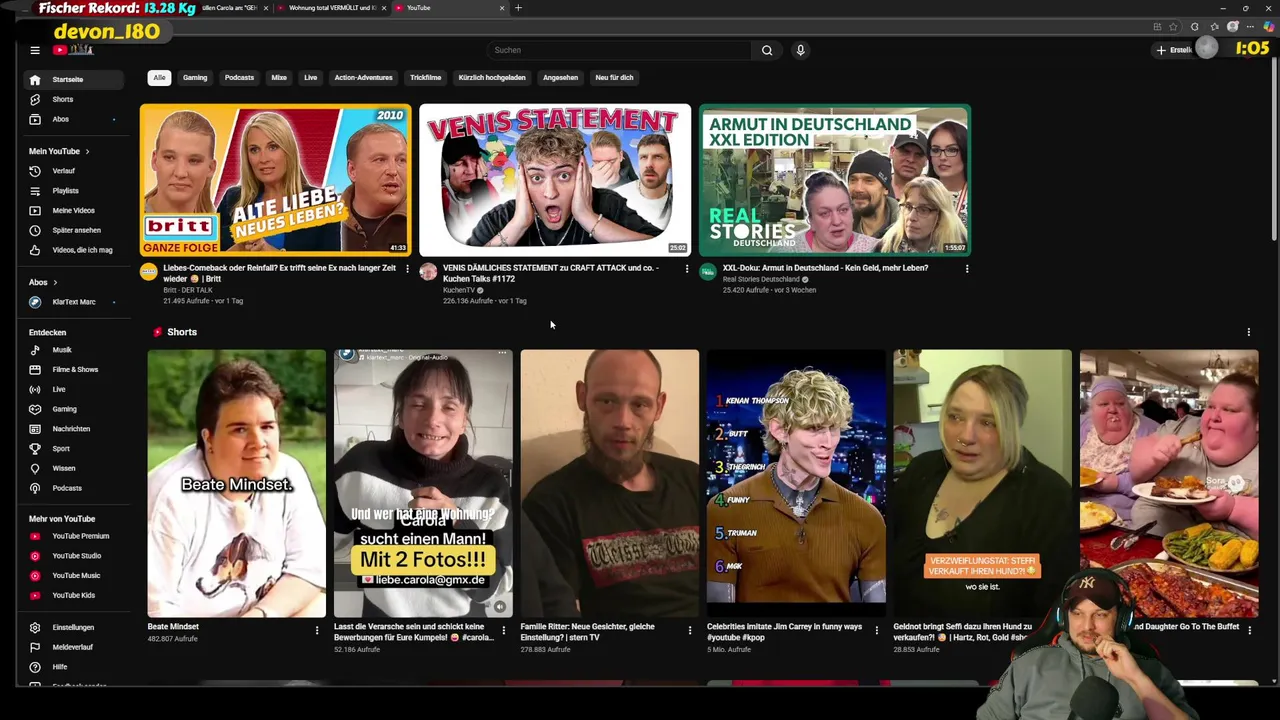Select the Action-Adventures filter chip

point(363,77)
